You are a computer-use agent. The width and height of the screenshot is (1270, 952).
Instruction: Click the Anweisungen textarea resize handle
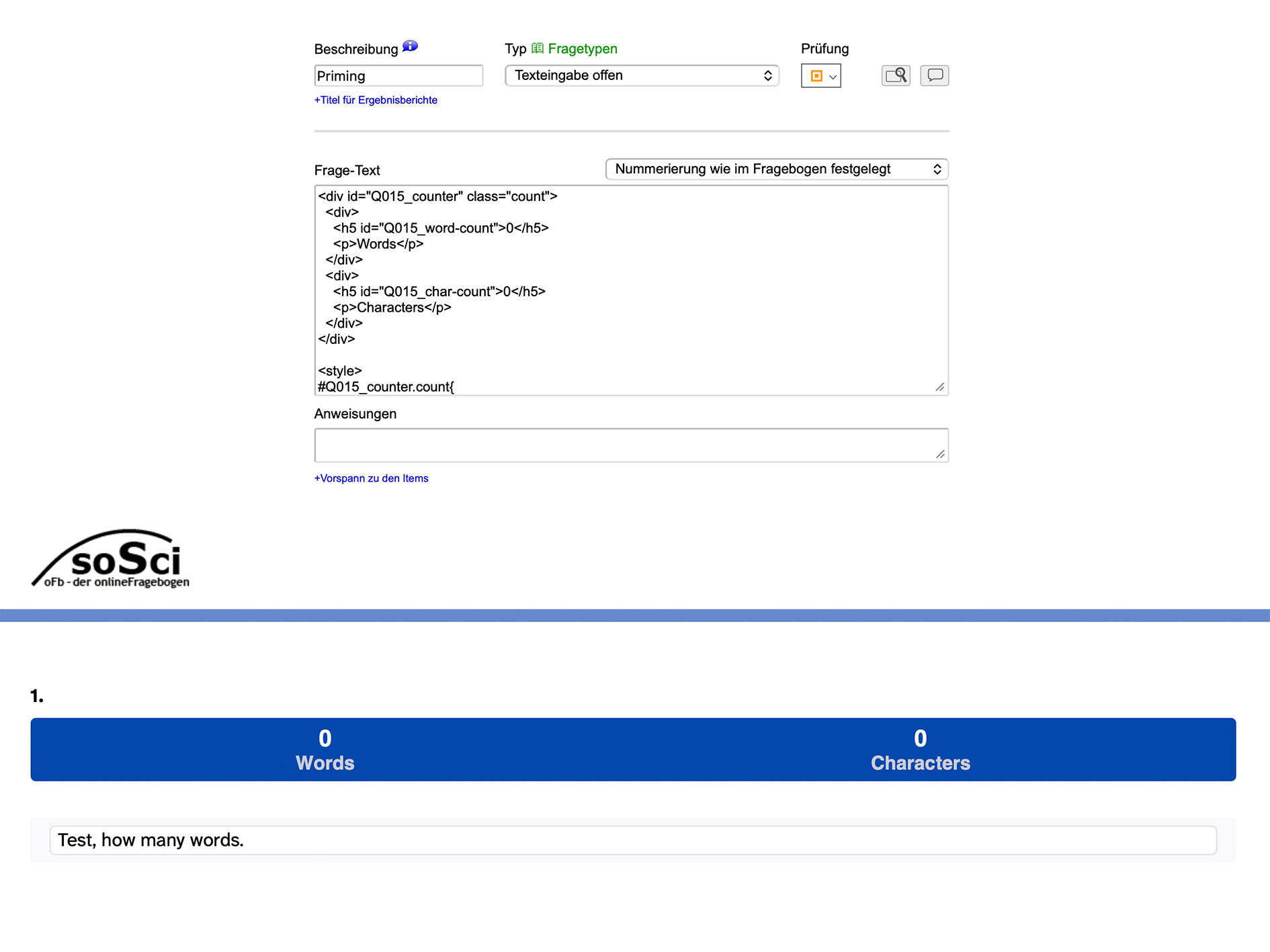pyautogui.click(x=939, y=454)
